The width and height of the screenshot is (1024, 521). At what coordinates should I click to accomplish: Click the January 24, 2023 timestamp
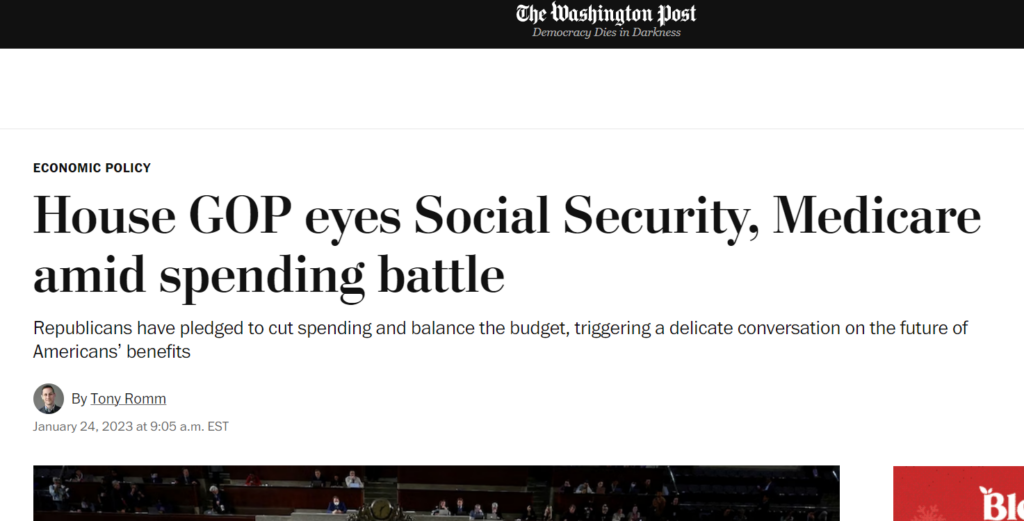pyautogui.click(x=131, y=426)
